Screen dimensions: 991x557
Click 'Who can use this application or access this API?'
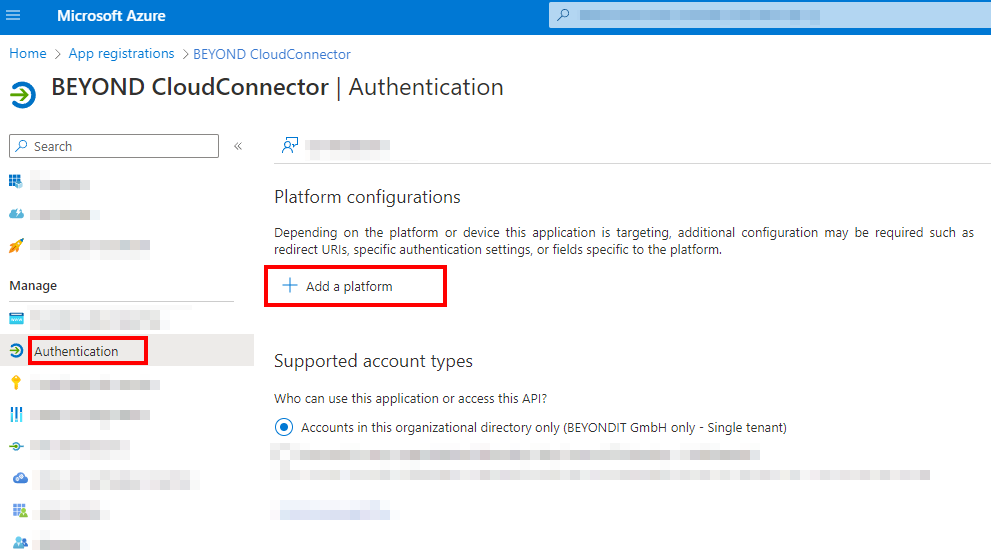pyautogui.click(x=410, y=398)
